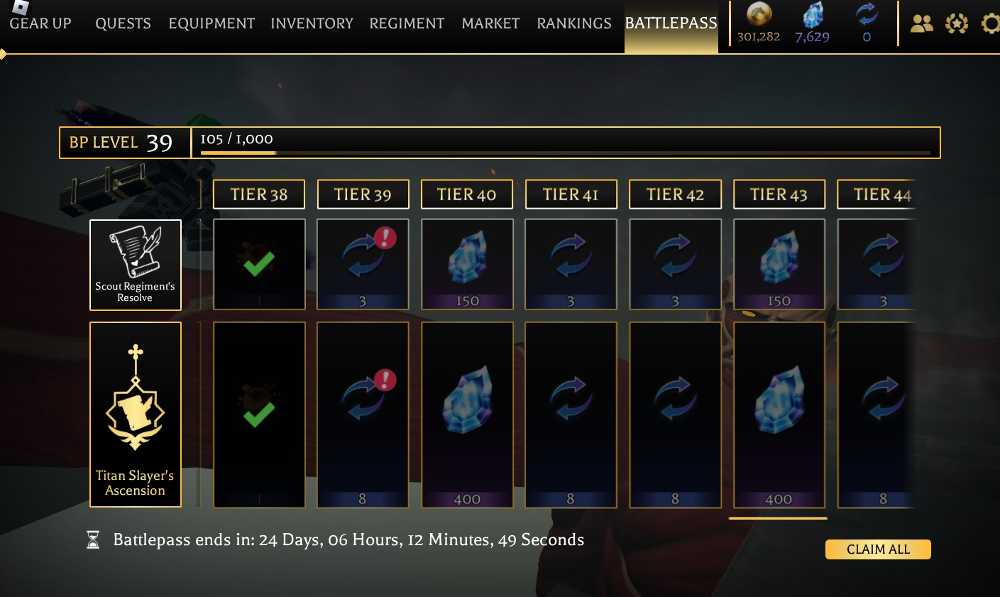
Task: Open the Regiment tab
Action: point(407,24)
